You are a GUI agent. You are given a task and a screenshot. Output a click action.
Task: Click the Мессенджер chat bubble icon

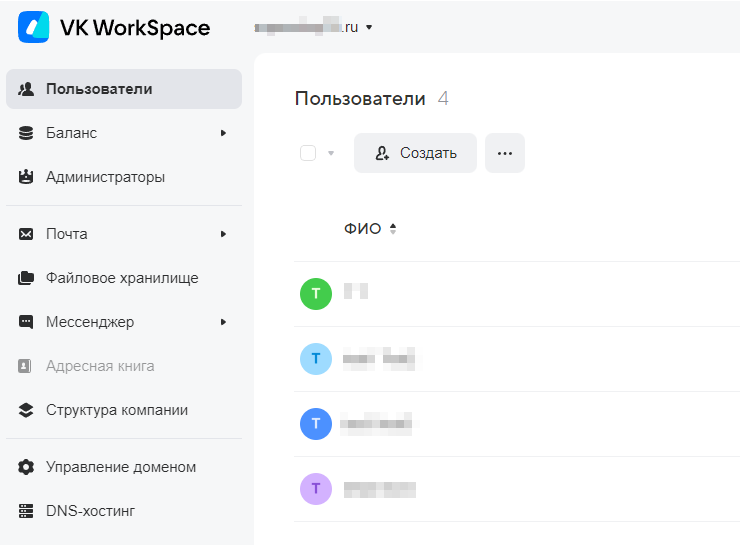coord(26,322)
